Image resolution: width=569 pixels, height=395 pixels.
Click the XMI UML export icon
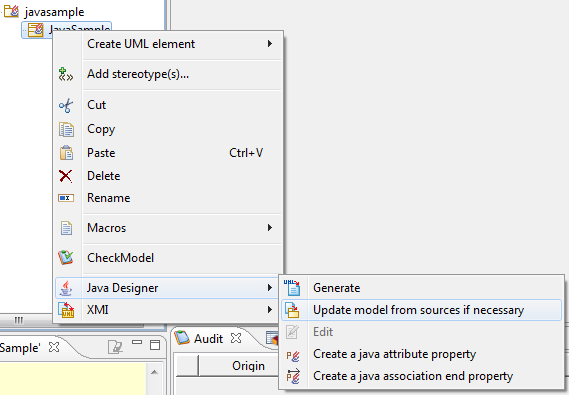66,310
